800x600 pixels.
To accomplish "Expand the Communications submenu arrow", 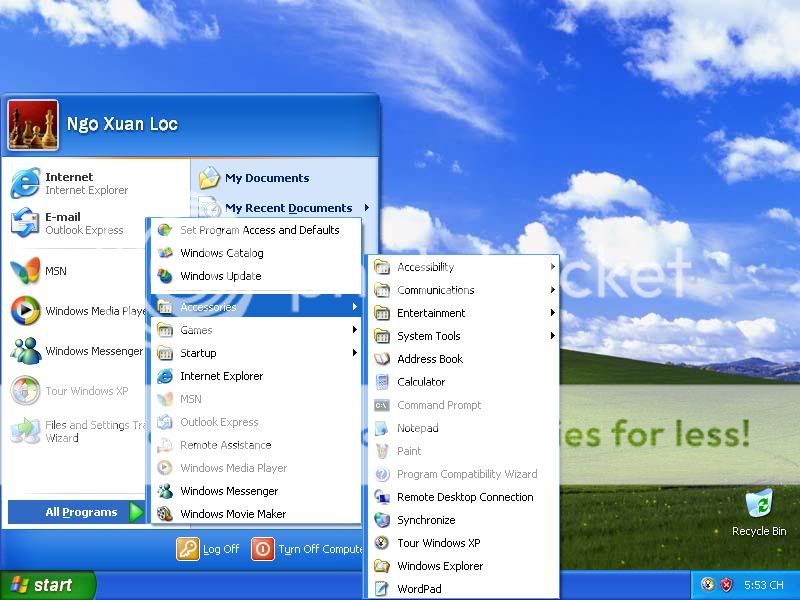I will click(553, 290).
